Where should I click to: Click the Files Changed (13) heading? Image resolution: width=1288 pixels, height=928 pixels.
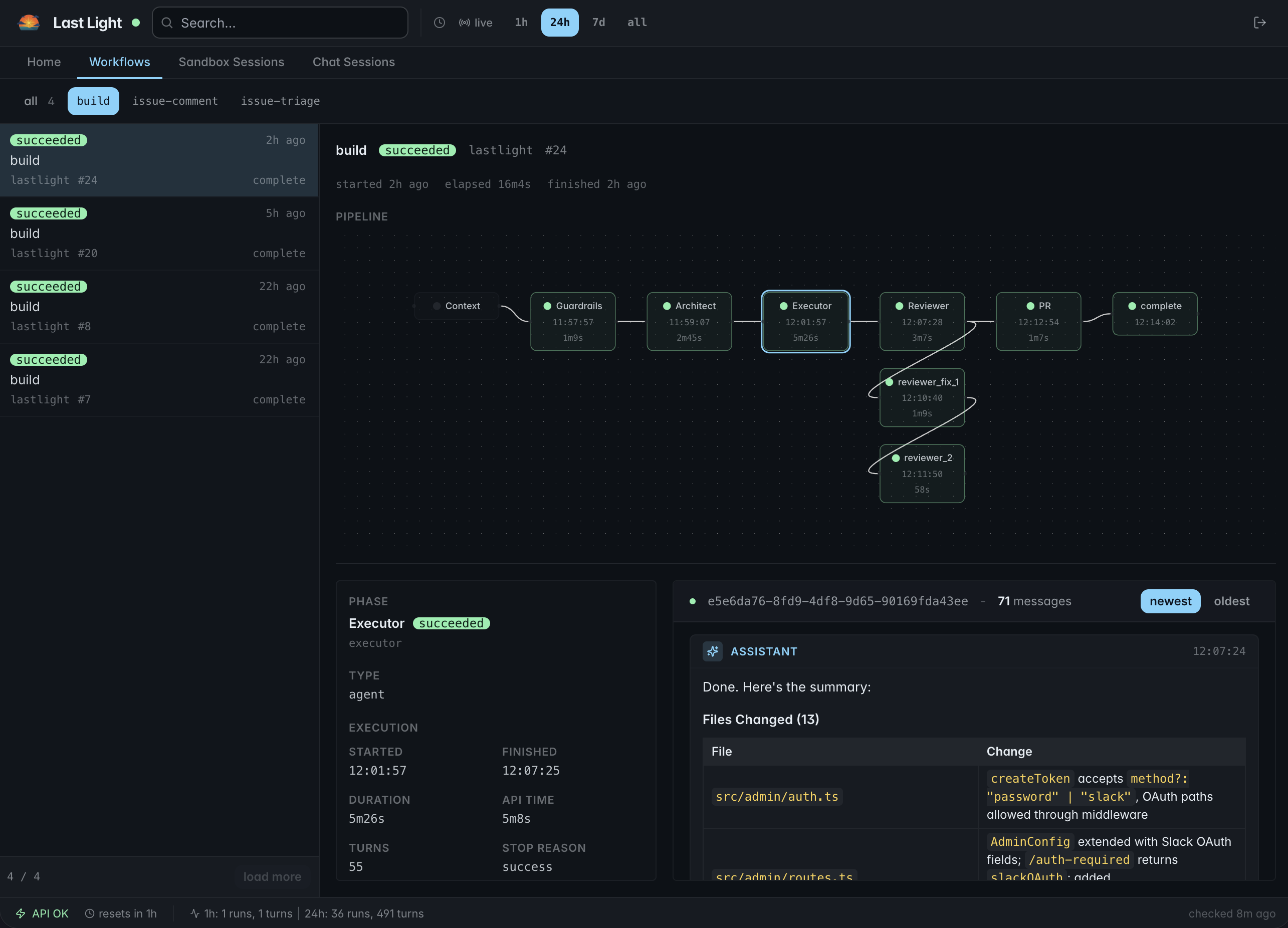pos(760,719)
